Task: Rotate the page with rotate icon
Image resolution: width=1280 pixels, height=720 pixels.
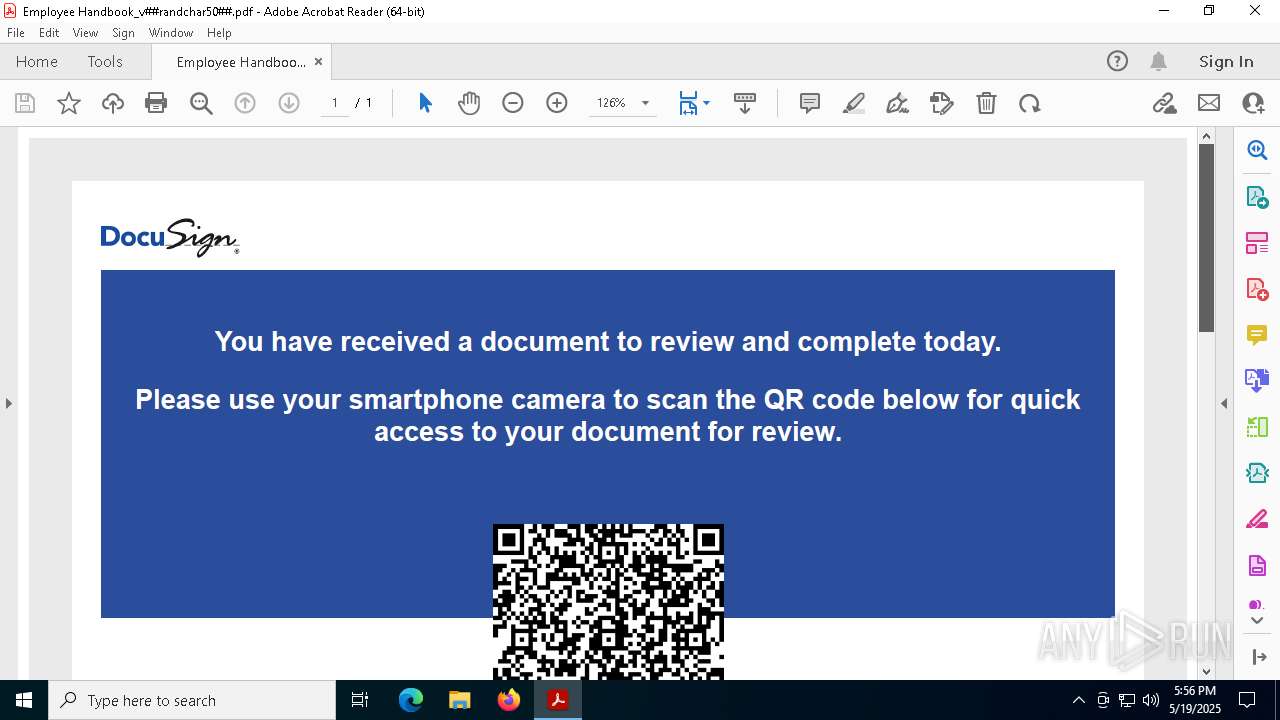Action: (x=1030, y=103)
